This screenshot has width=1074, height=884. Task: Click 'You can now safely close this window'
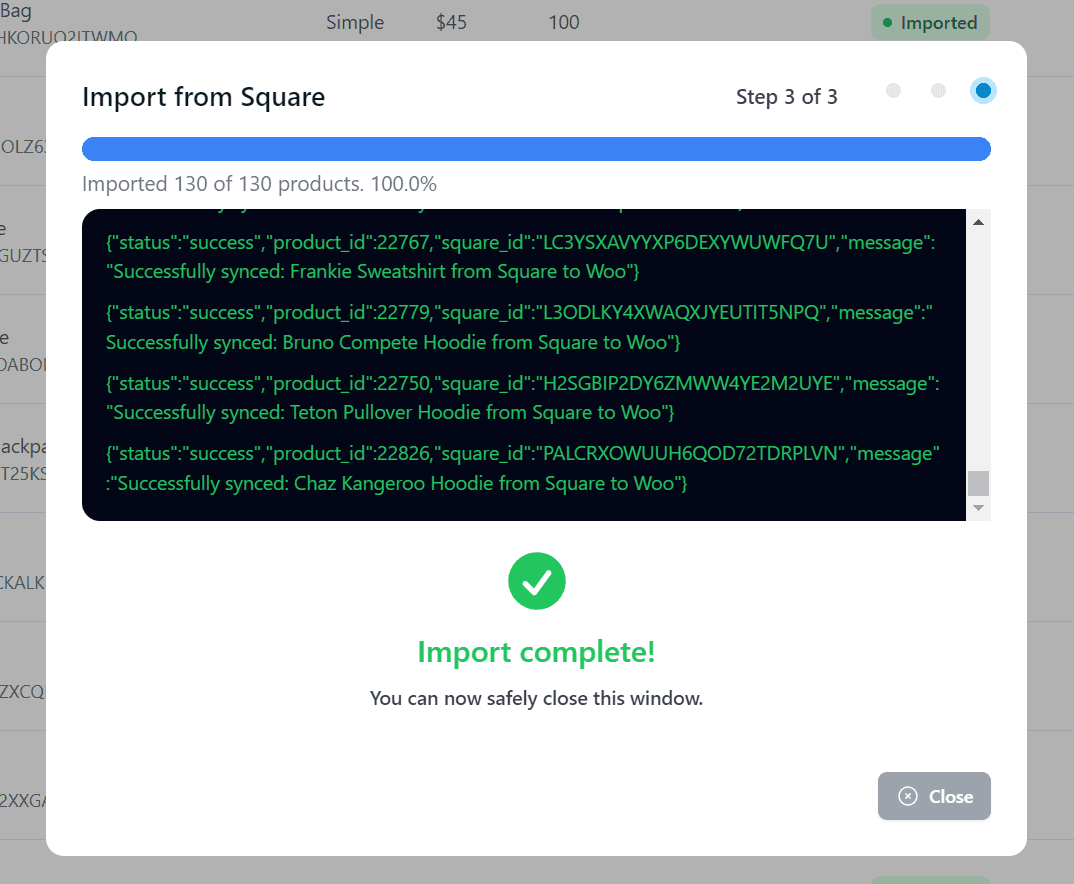point(536,698)
